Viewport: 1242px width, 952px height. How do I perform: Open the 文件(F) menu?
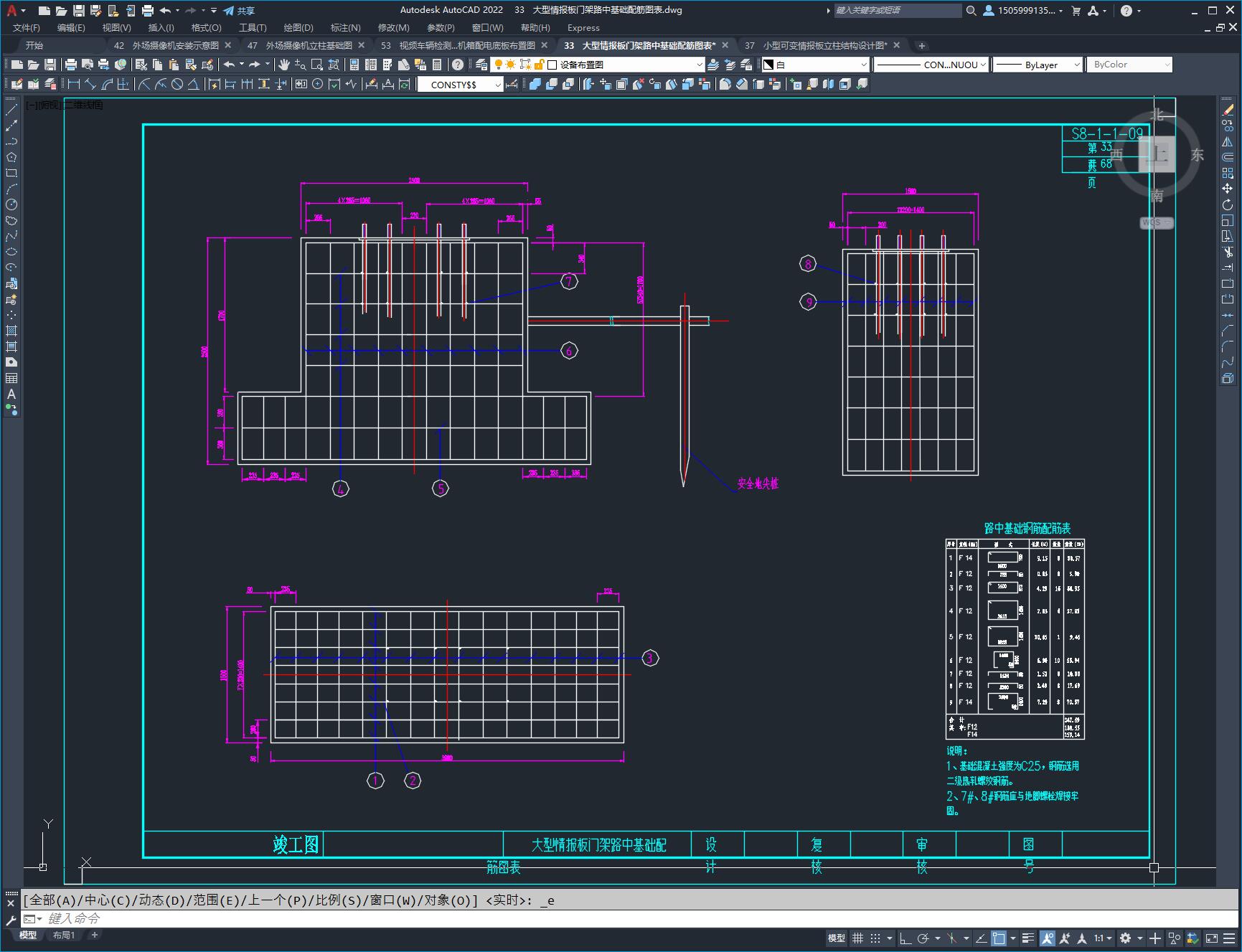point(27,28)
